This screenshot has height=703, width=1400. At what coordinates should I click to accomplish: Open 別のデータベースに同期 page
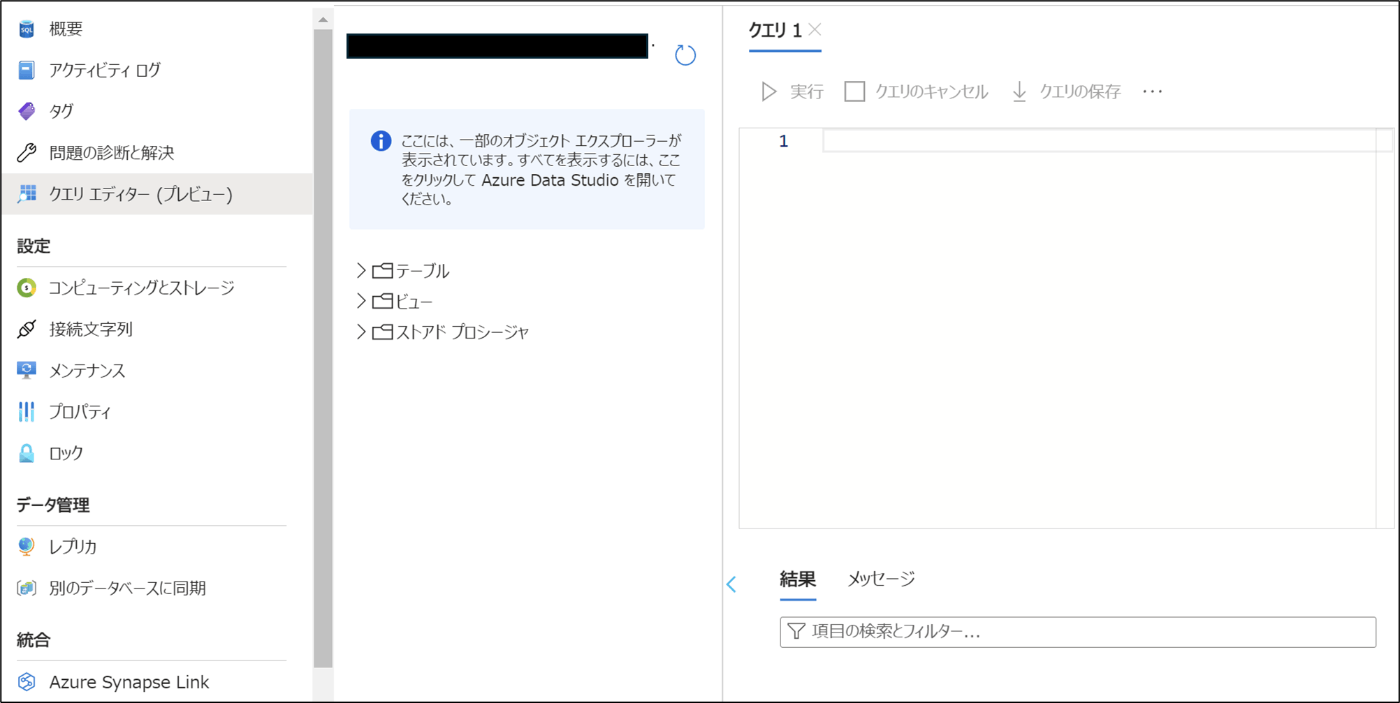[127, 588]
